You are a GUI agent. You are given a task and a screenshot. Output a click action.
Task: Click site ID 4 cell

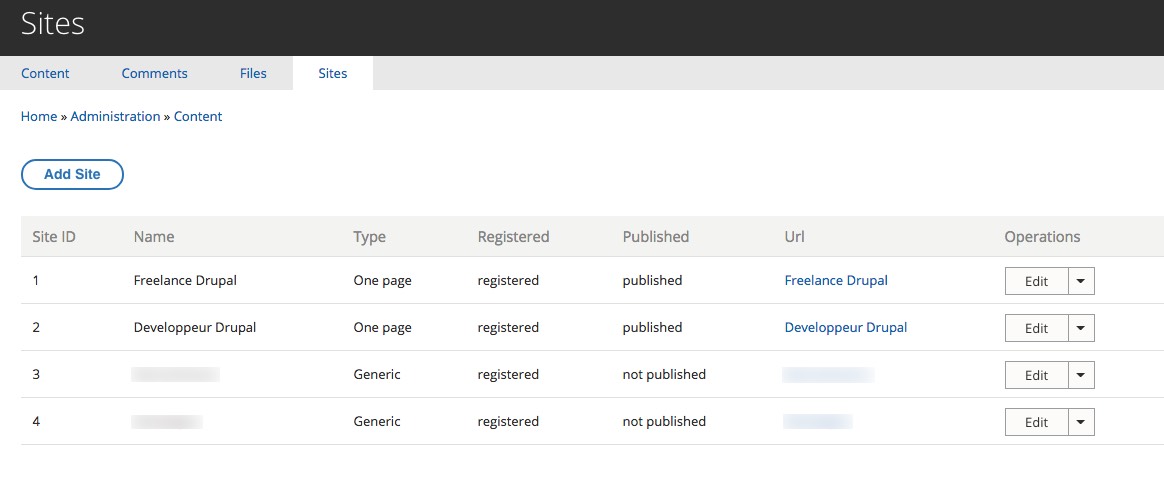point(36,421)
